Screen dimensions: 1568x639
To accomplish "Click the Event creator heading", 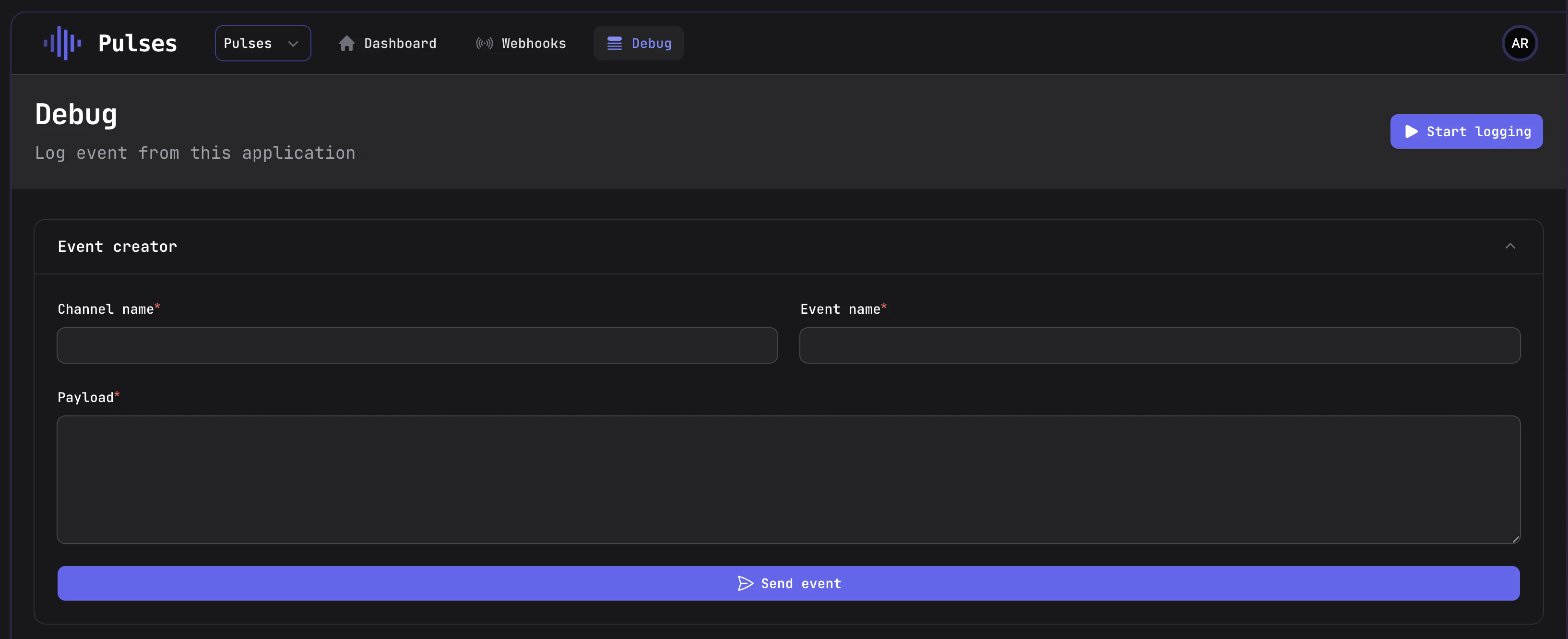I will coord(117,247).
